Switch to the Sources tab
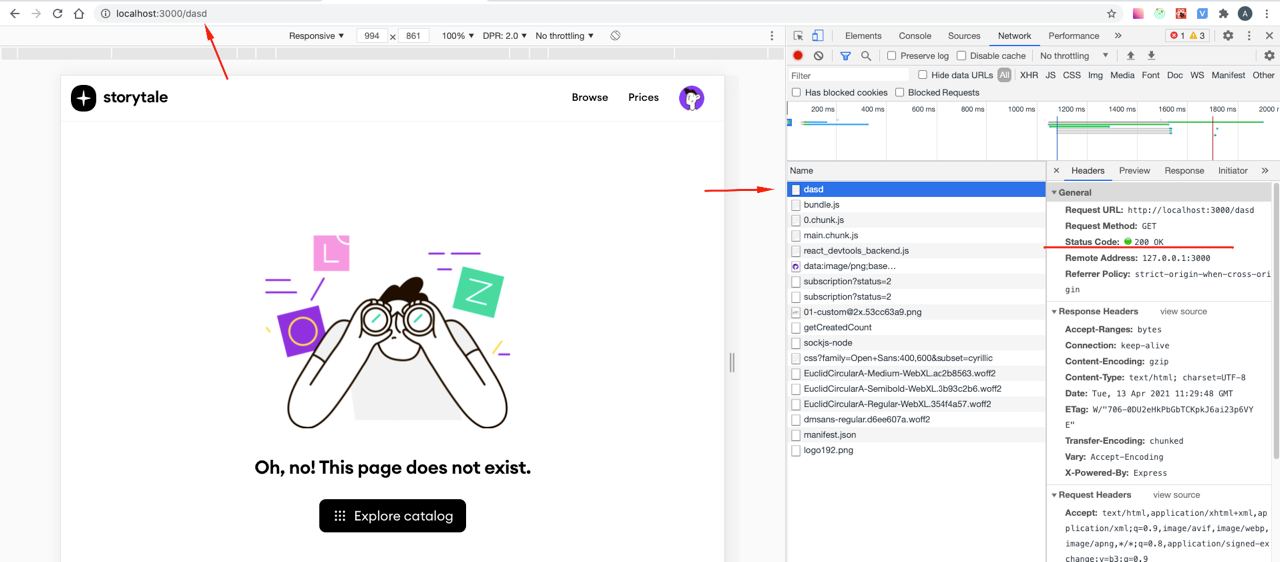1280x562 pixels. [964, 36]
